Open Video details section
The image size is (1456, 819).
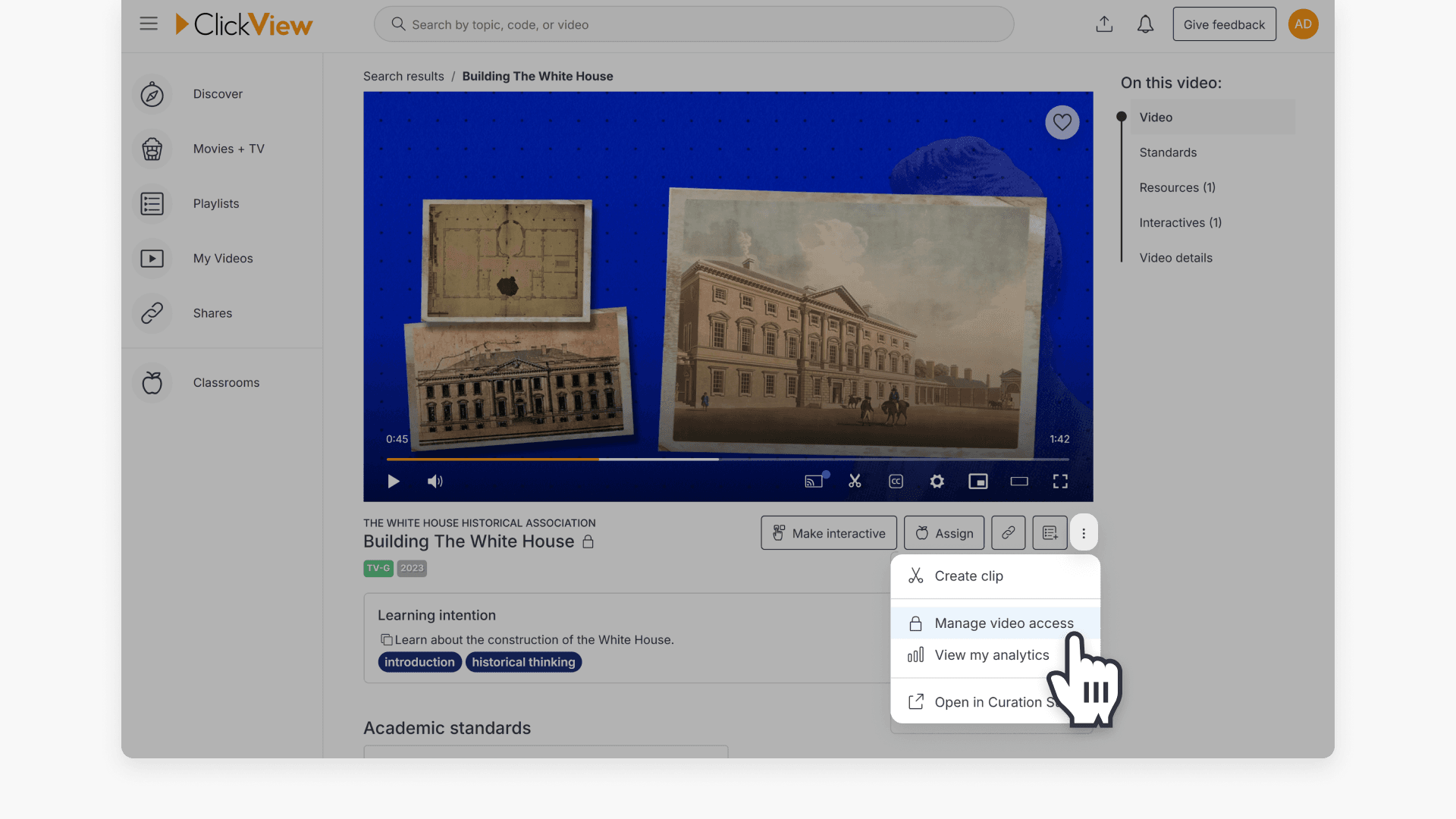point(1175,258)
